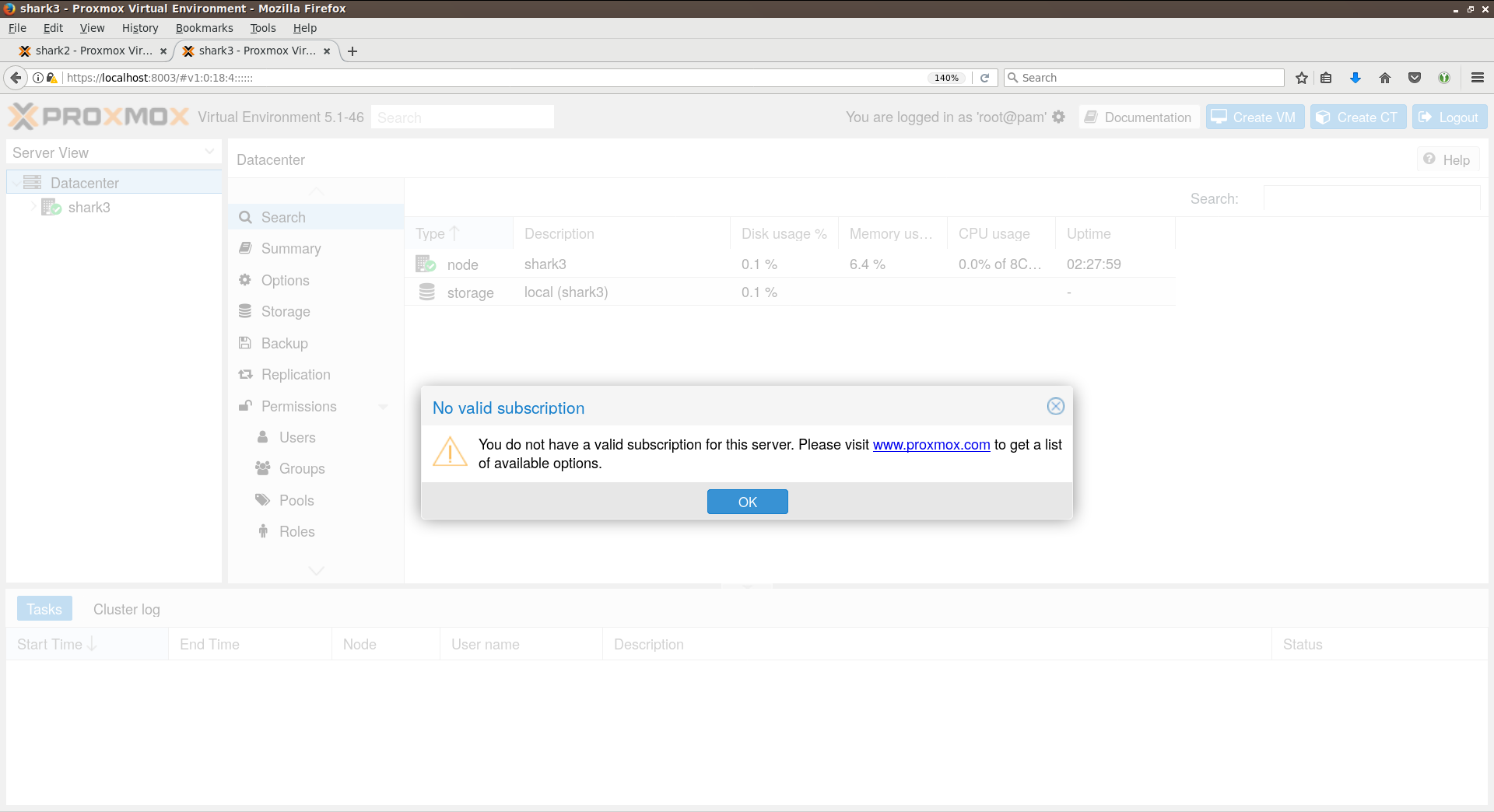
Task: Close the No valid subscription dialog
Action: (1055, 406)
